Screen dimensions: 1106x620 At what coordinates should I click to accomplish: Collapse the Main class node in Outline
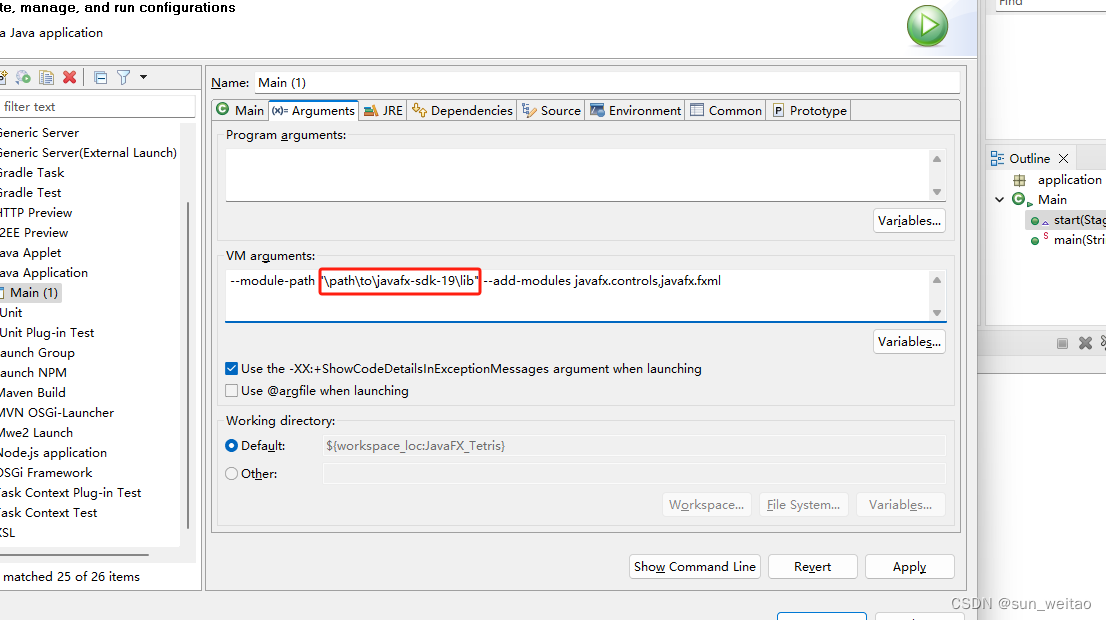click(998, 199)
